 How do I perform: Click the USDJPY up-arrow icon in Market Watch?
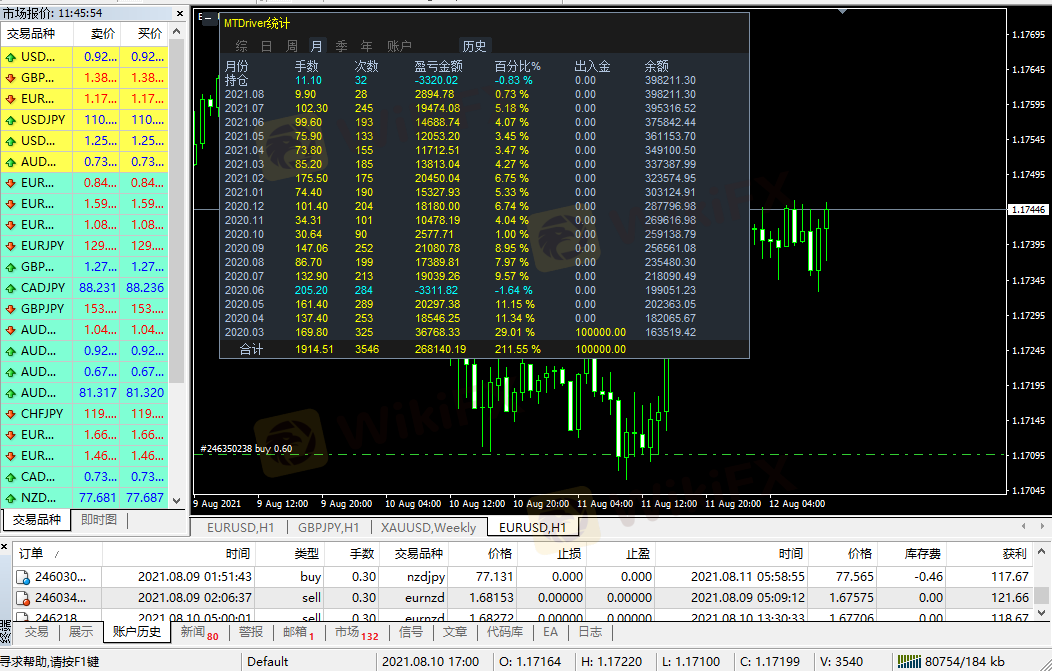point(11,120)
